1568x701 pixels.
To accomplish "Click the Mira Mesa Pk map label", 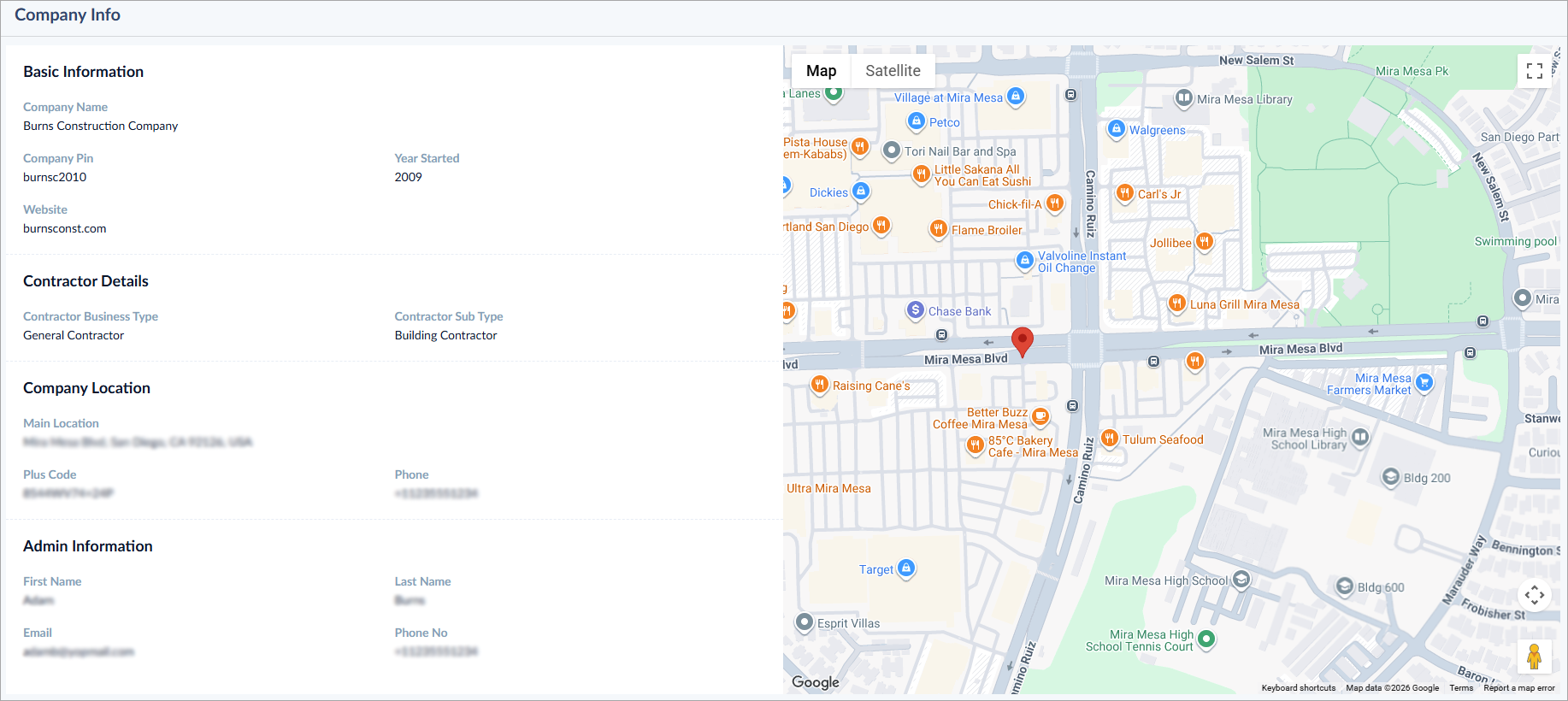I will point(1412,72).
